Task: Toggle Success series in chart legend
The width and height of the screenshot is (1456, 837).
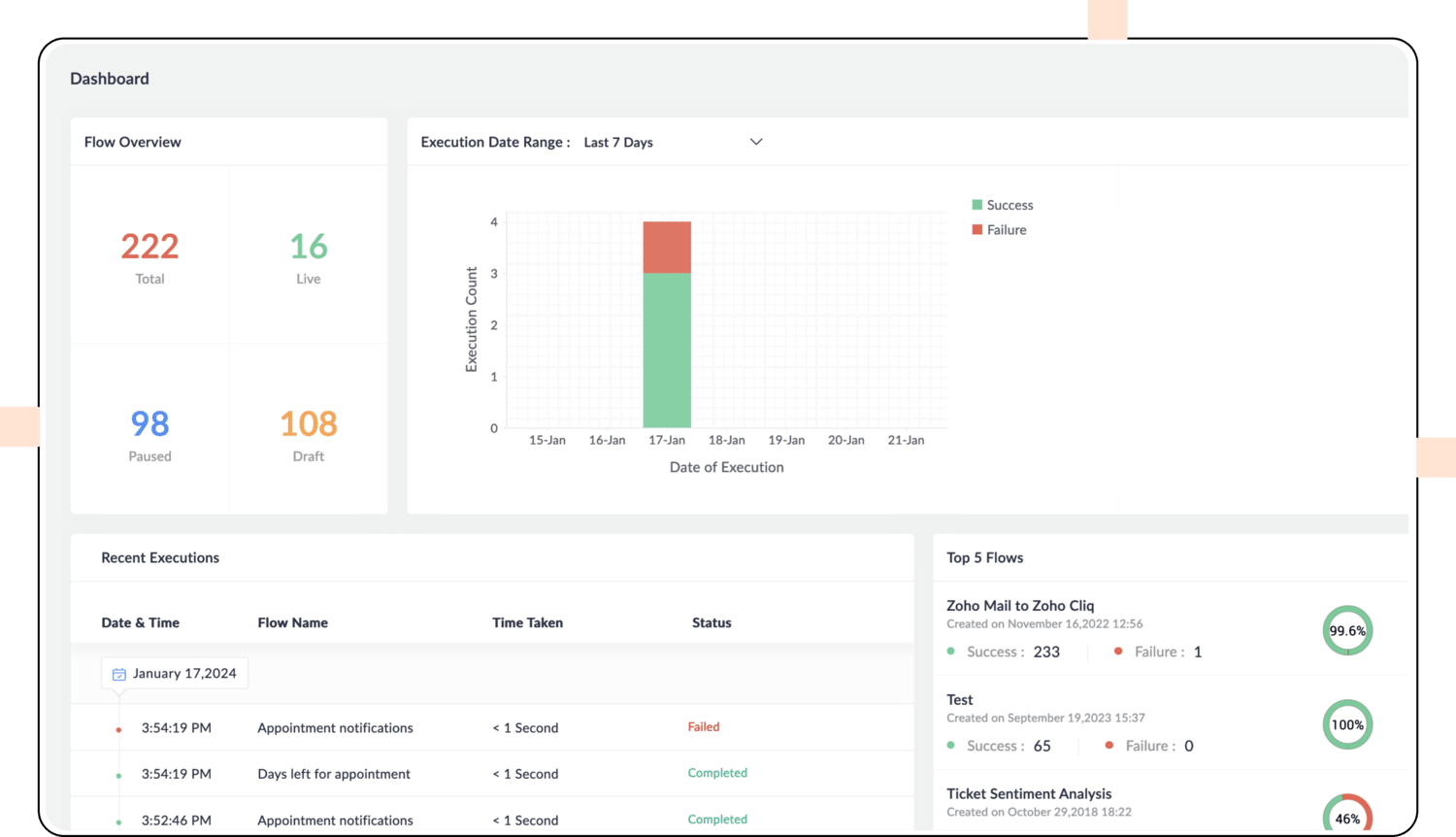Action: 1002,205
